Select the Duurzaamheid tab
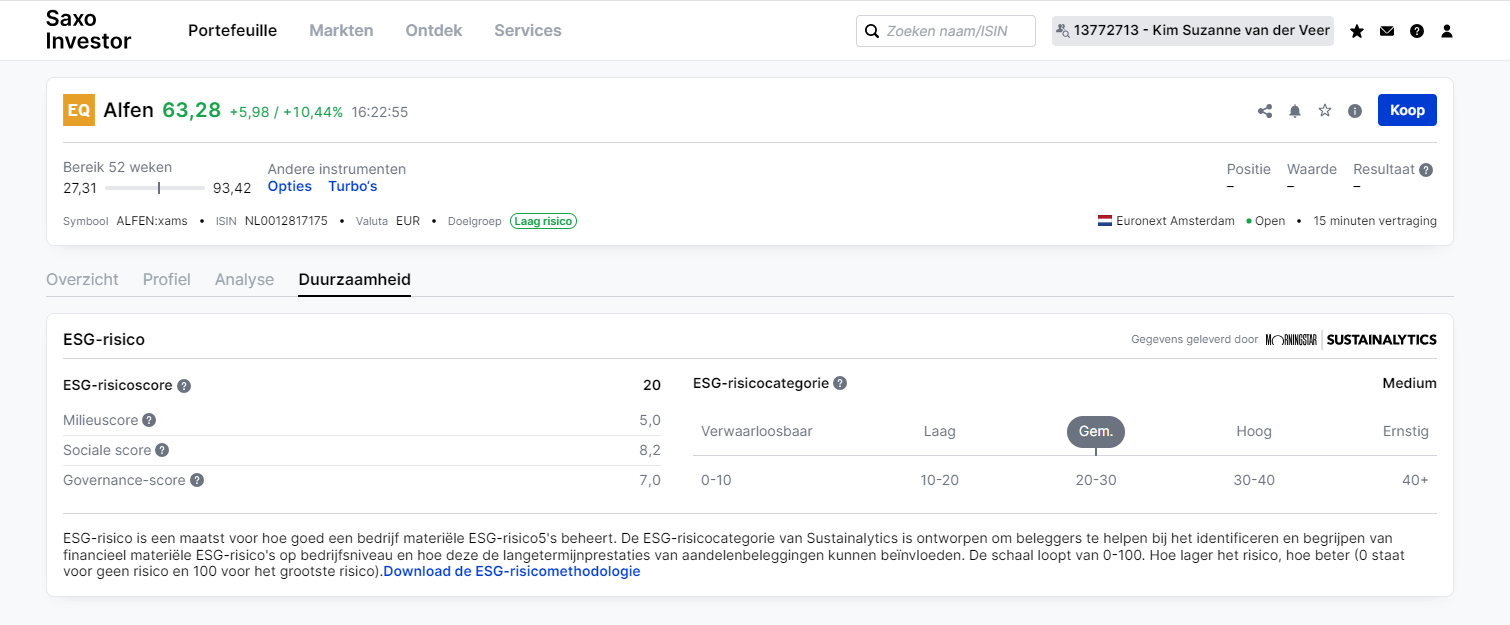The height and width of the screenshot is (625, 1510). (355, 279)
